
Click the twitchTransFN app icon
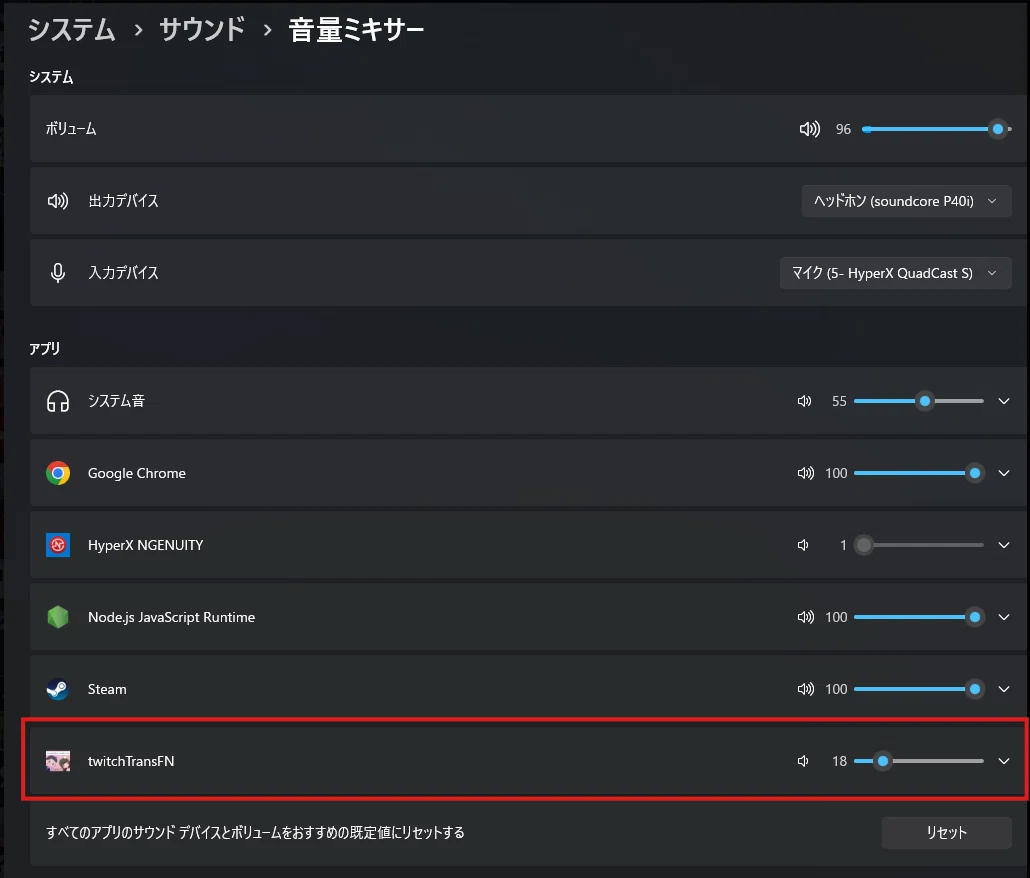tap(58, 761)
